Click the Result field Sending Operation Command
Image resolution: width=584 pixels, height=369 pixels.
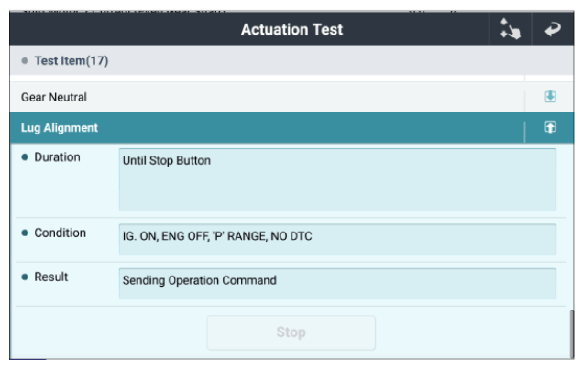[x=337, y=283]
